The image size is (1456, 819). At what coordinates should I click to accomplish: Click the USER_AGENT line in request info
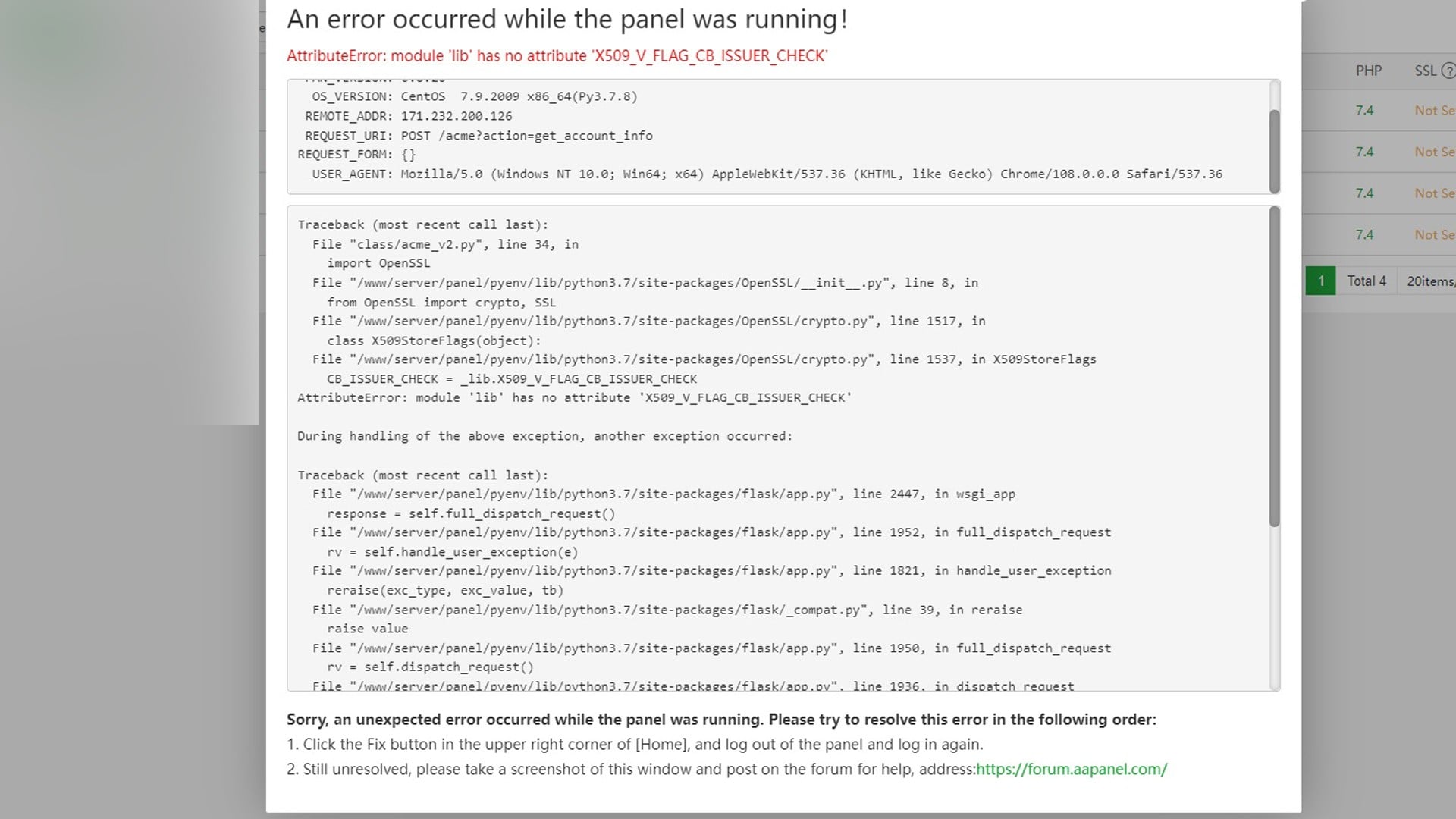coord(766,174)
